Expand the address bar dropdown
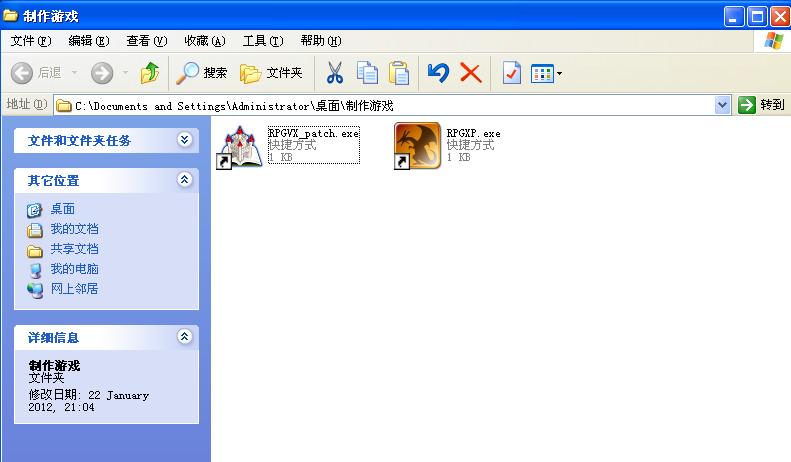 coord(722,105)
